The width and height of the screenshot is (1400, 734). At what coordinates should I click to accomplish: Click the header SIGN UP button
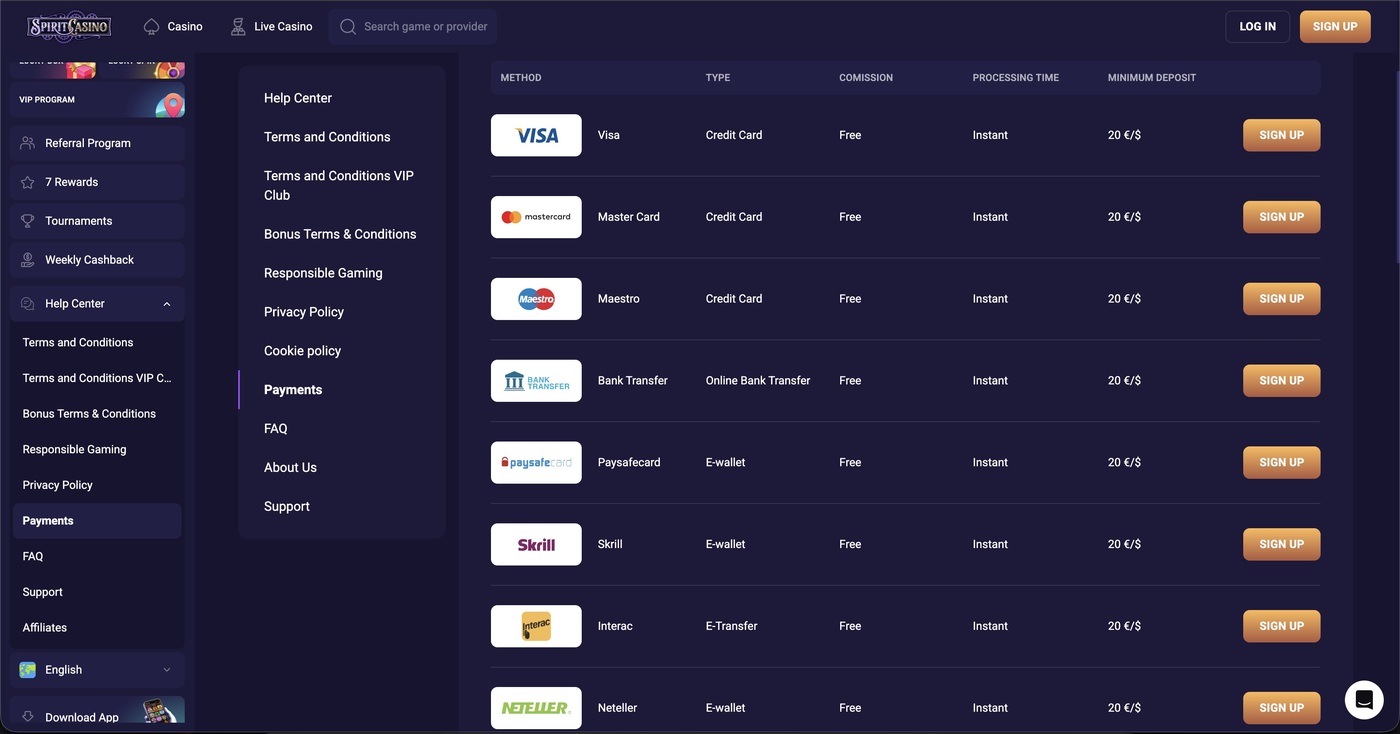[x=1335, y=27]
